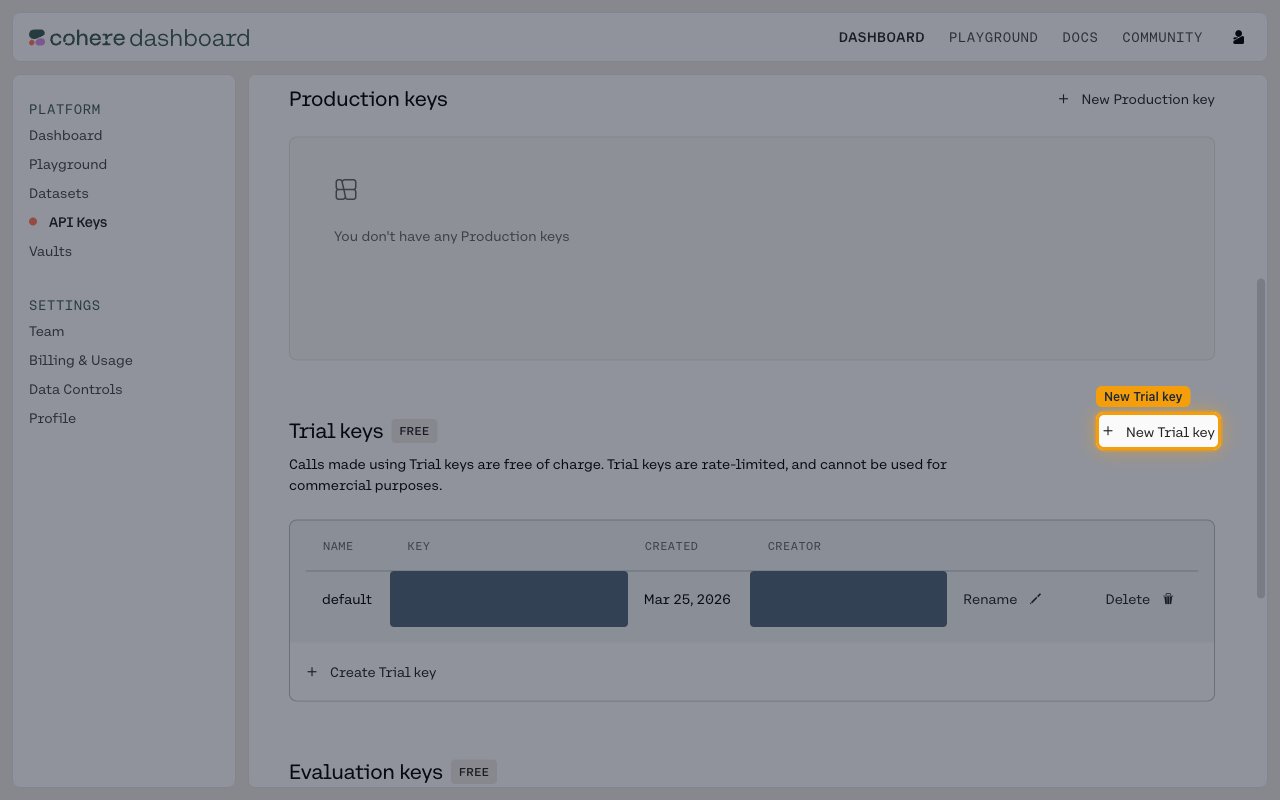Open Billing & Usage in the sidebar
Image resolution: width=1280 pixels, height=800 pixels.
click(x=81, y=360)
